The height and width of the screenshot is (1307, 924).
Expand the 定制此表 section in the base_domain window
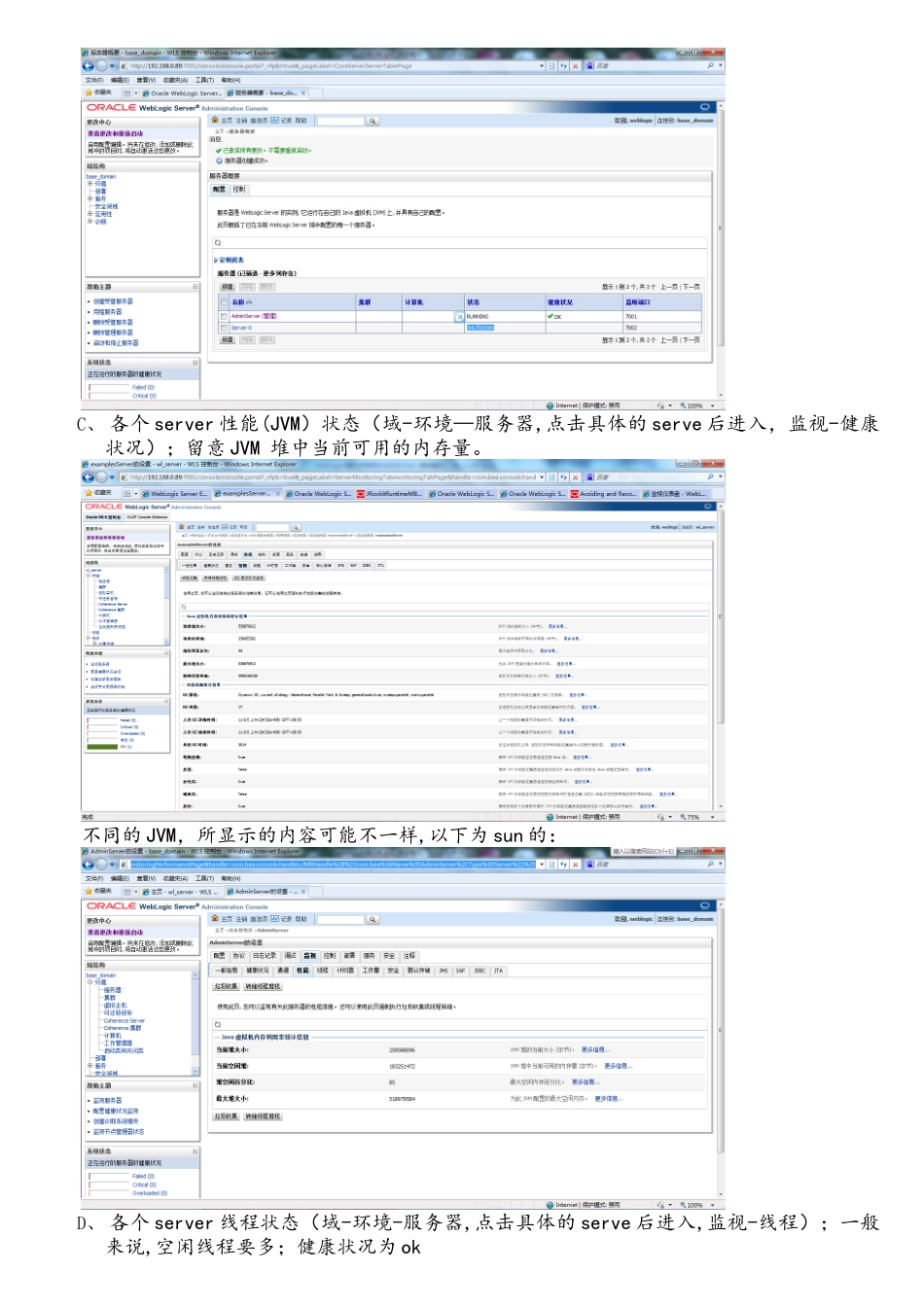pos(216,261)
